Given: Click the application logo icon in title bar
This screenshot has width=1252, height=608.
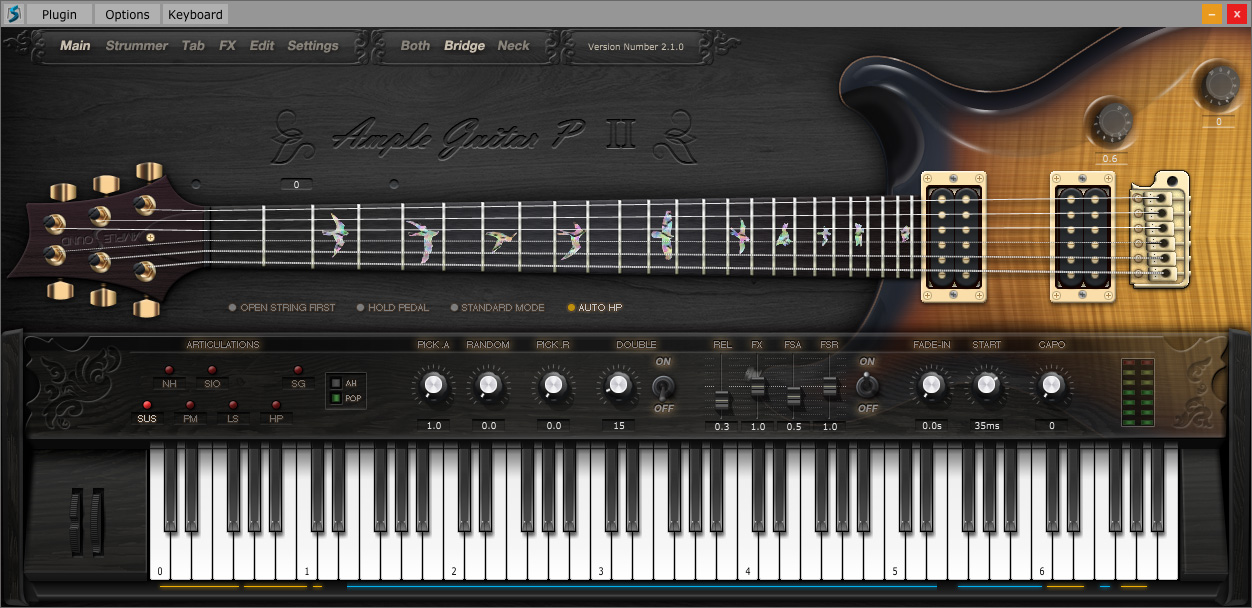Looking at the screenshot, I should [x=13, y=14].
